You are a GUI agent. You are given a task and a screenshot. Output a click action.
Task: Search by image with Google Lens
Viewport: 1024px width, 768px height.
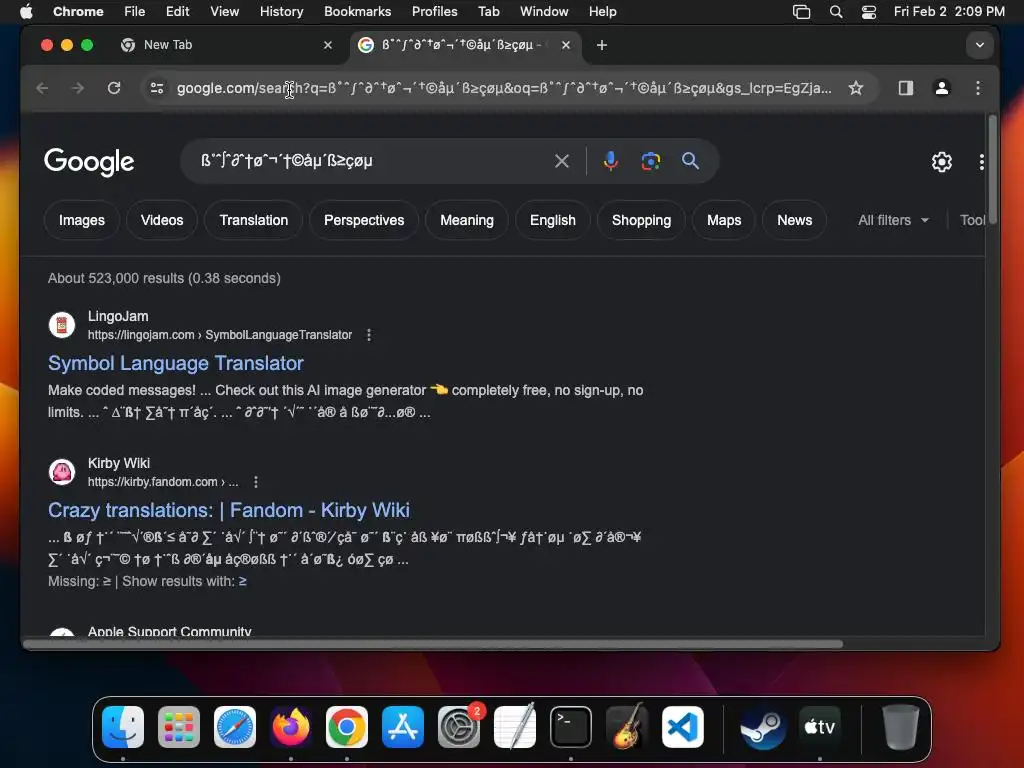650,161
